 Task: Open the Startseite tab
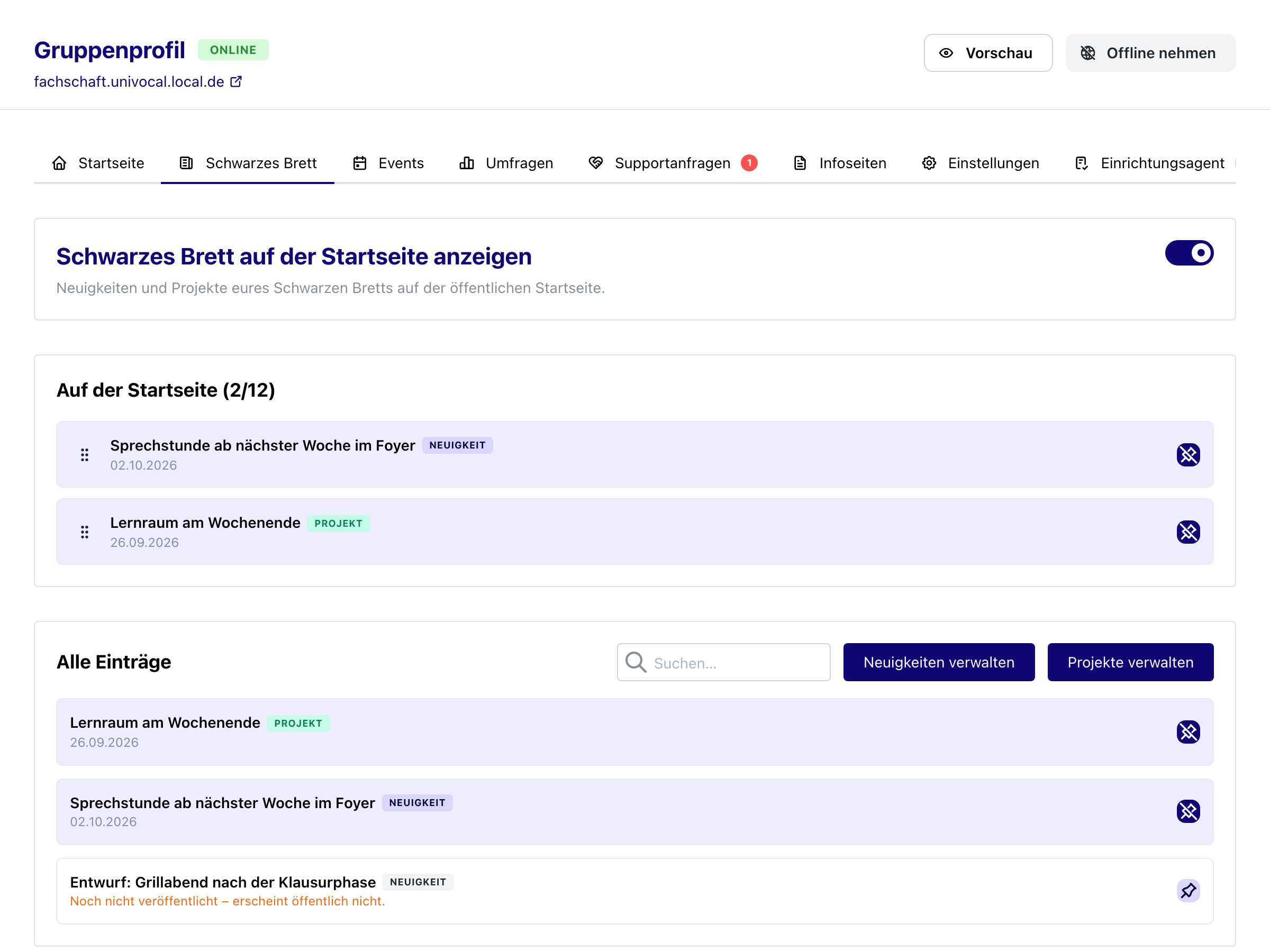point(97,163)
